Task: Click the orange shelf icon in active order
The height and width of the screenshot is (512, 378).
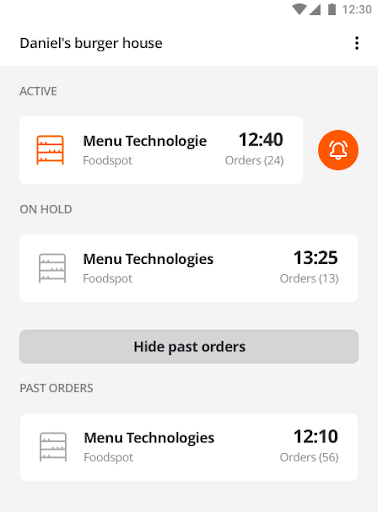Action: pyautogui.click(x=50, y=150)
